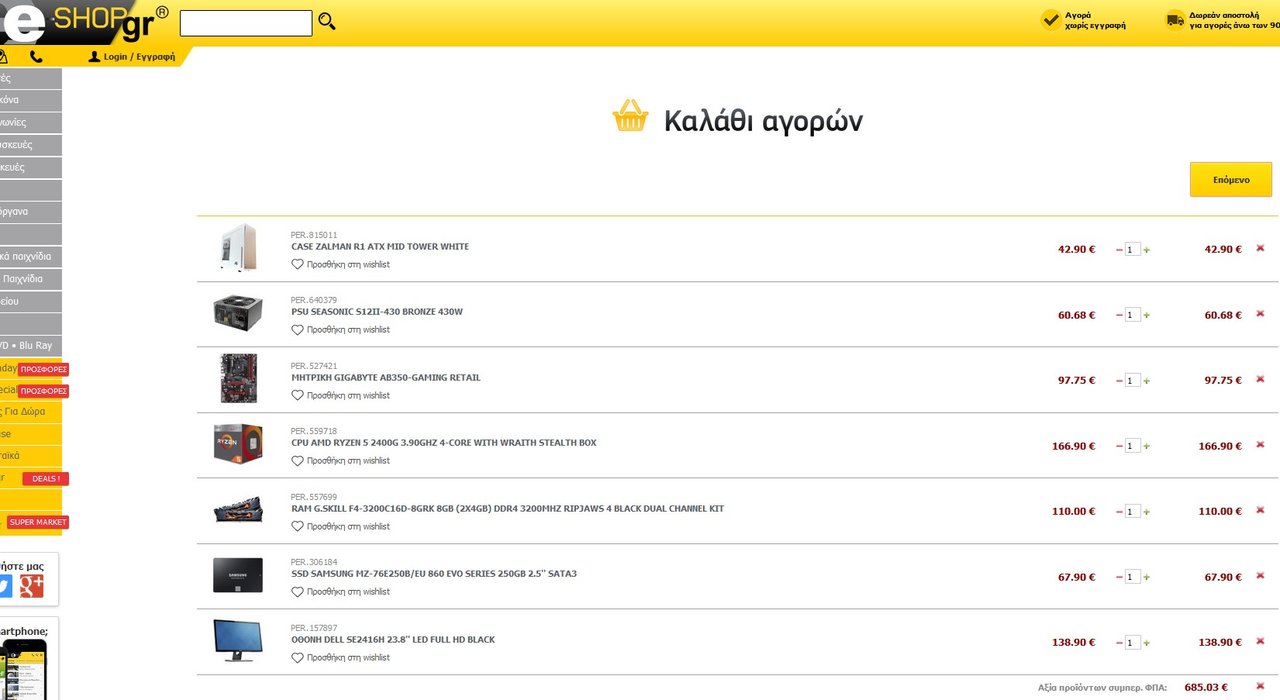
Task: Increase quantity of PSU SEASONIC
Action: point(1146,315)
